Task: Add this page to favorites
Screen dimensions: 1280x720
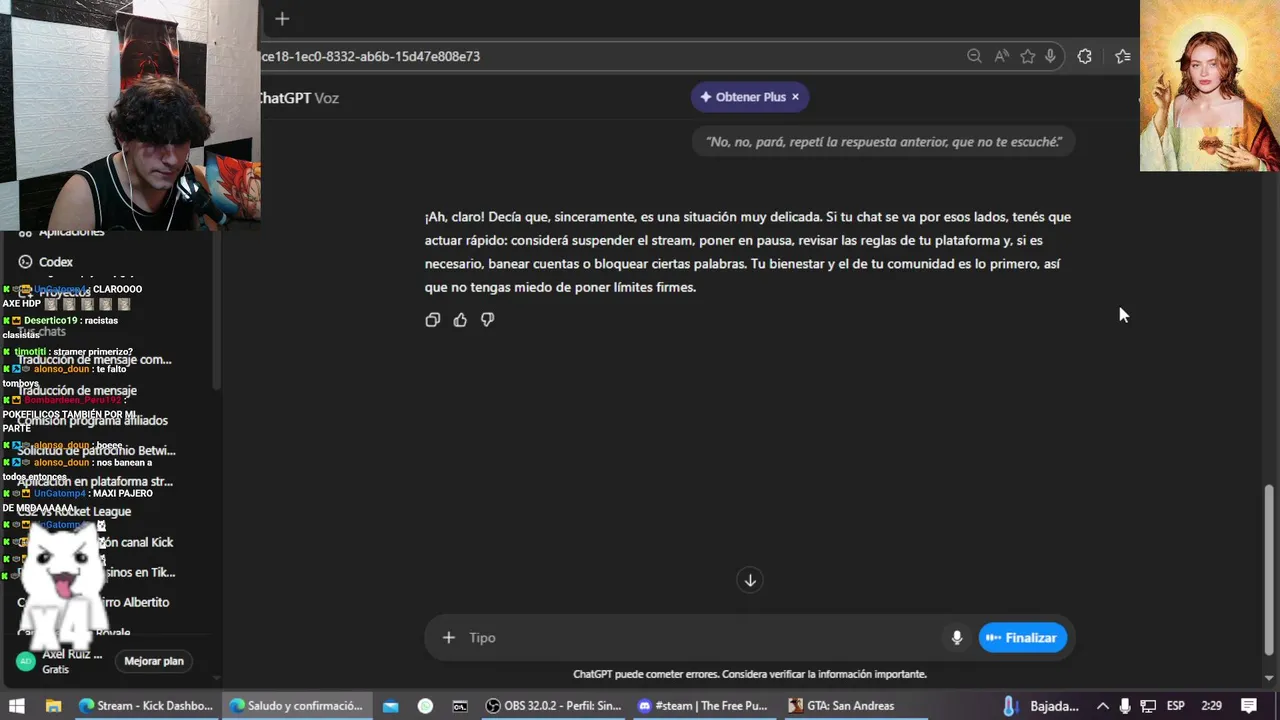Action: (1027, 56)
